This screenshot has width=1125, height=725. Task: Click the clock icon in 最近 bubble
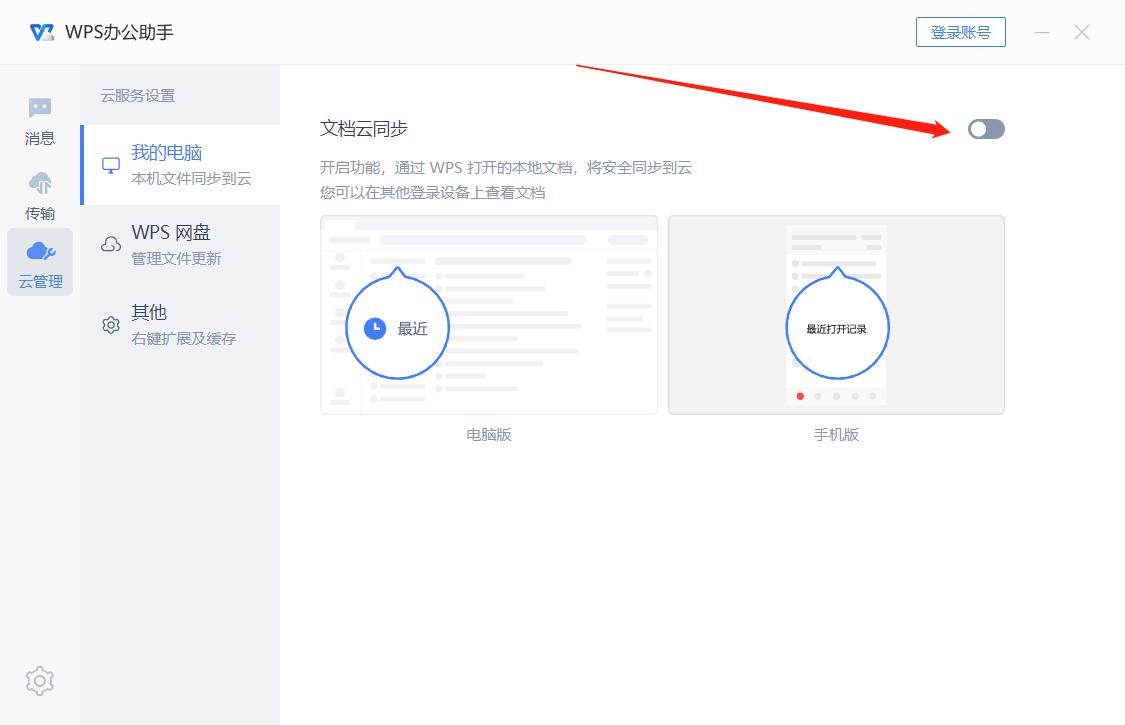pyautogui.click(x=375, y=329)
